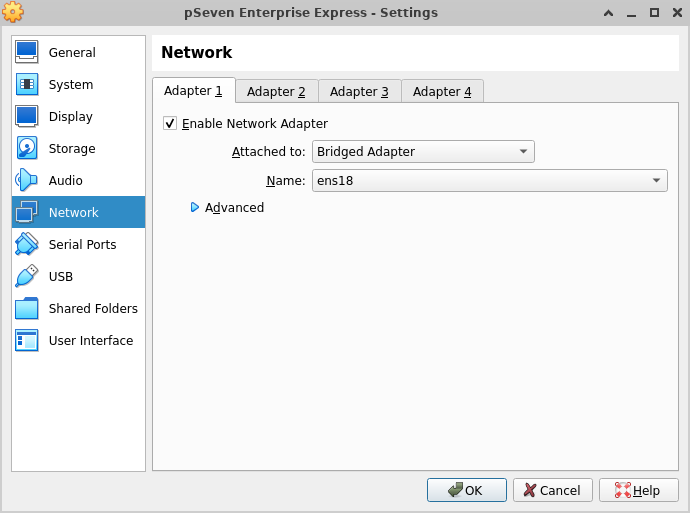This screenshot has height=513, width=690.
Task: Uncheck Enable Network Adapter checkbox
Action: (170, 124)
